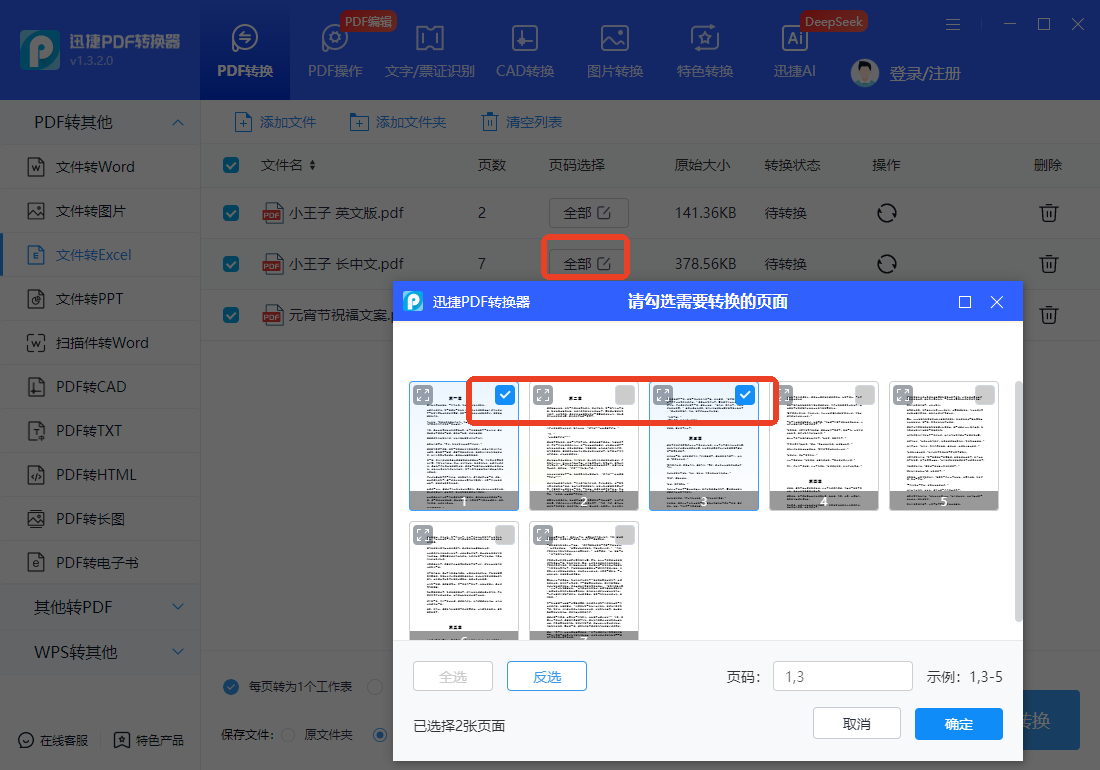Enlarge page 5 preview icon
This screenshot has width=1100, height=770.
point(903,395)
